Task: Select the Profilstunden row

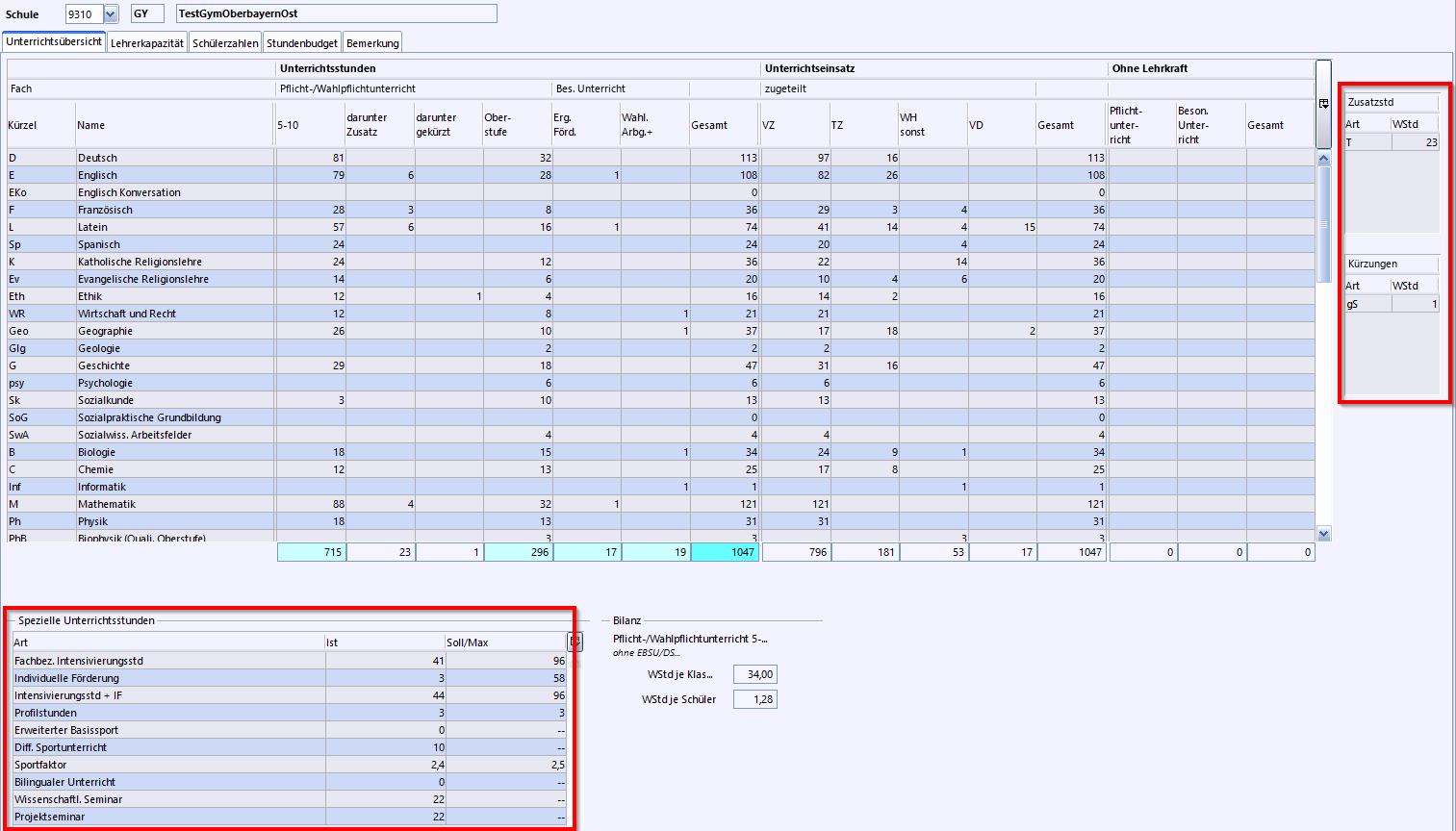Action: 290,713
